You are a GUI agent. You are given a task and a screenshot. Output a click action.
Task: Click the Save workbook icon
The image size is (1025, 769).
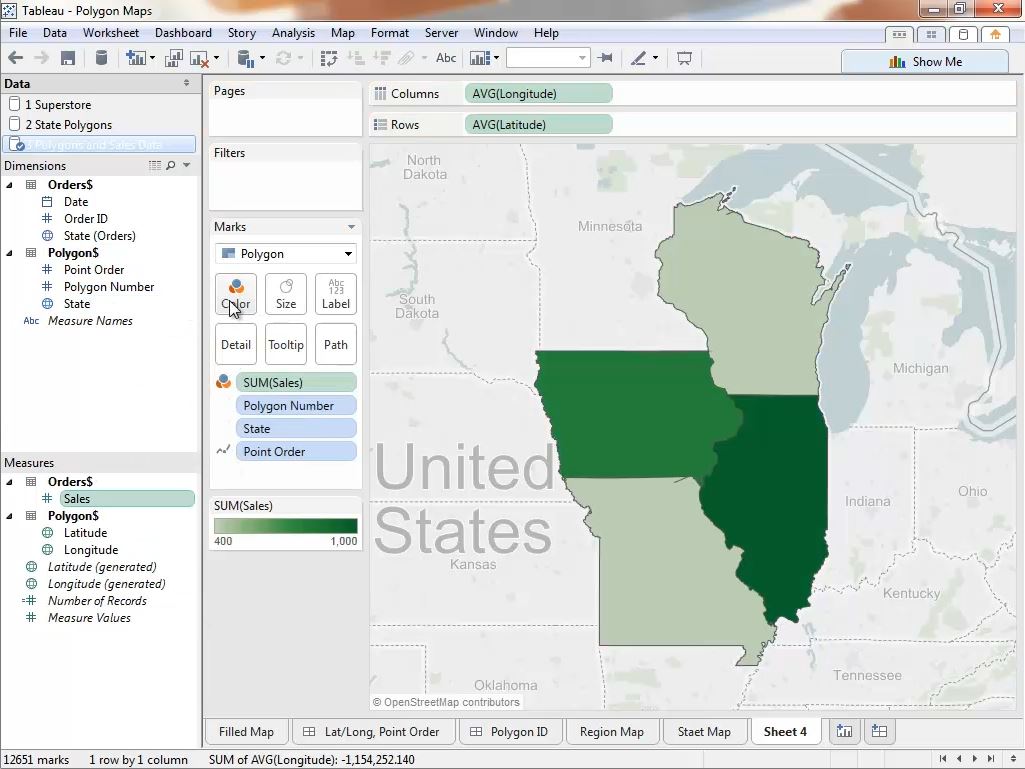(68, 59)
